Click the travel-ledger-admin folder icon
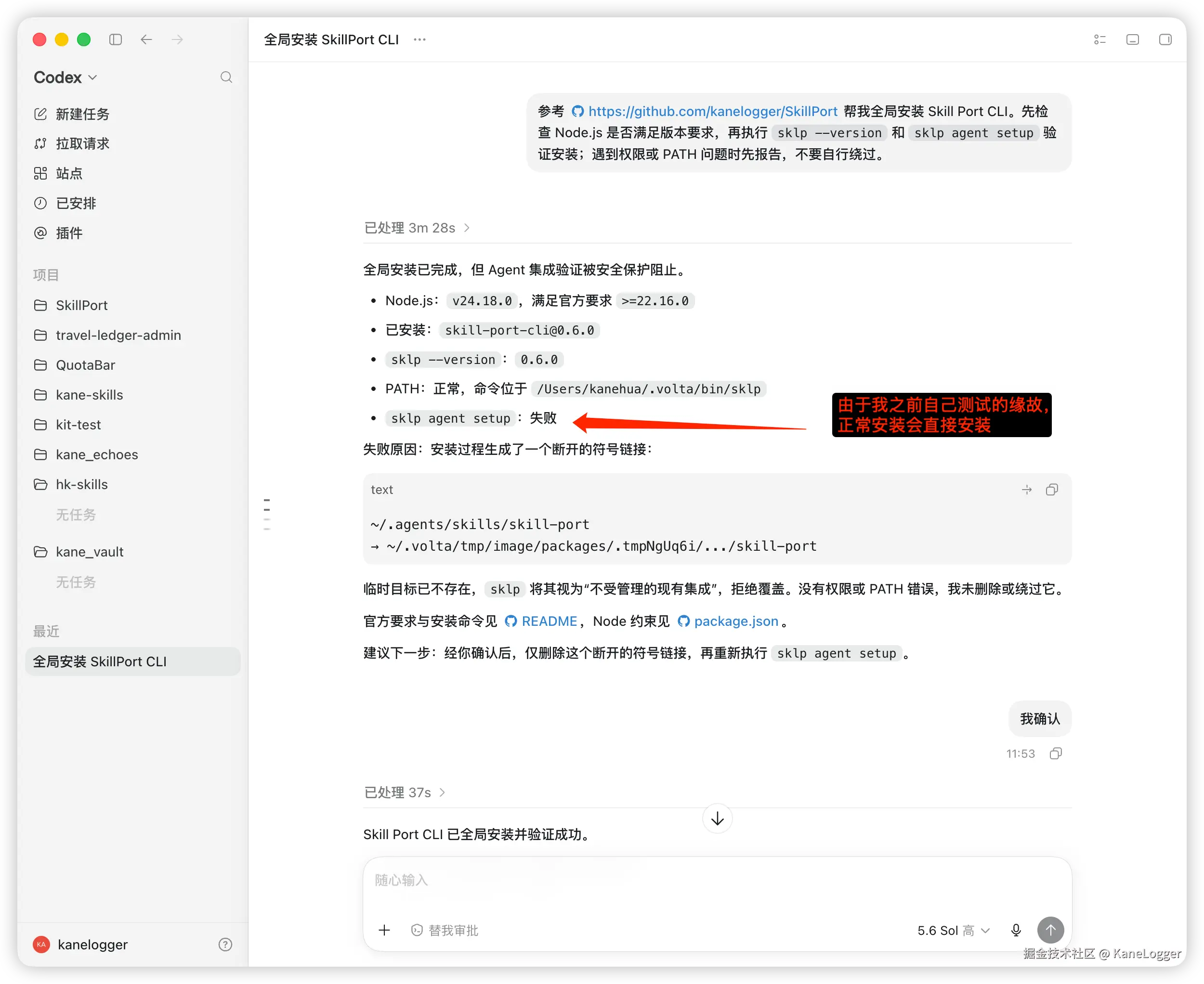The height and width of the screenshot is (984, 1204). pyautogui.click(x=40, y=335)
